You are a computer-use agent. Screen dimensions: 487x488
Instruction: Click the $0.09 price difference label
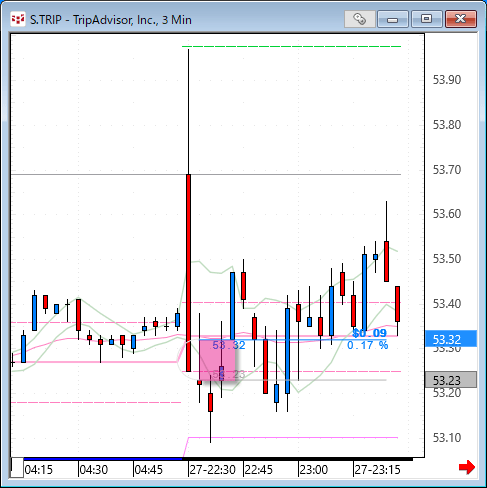click(369, 333)
